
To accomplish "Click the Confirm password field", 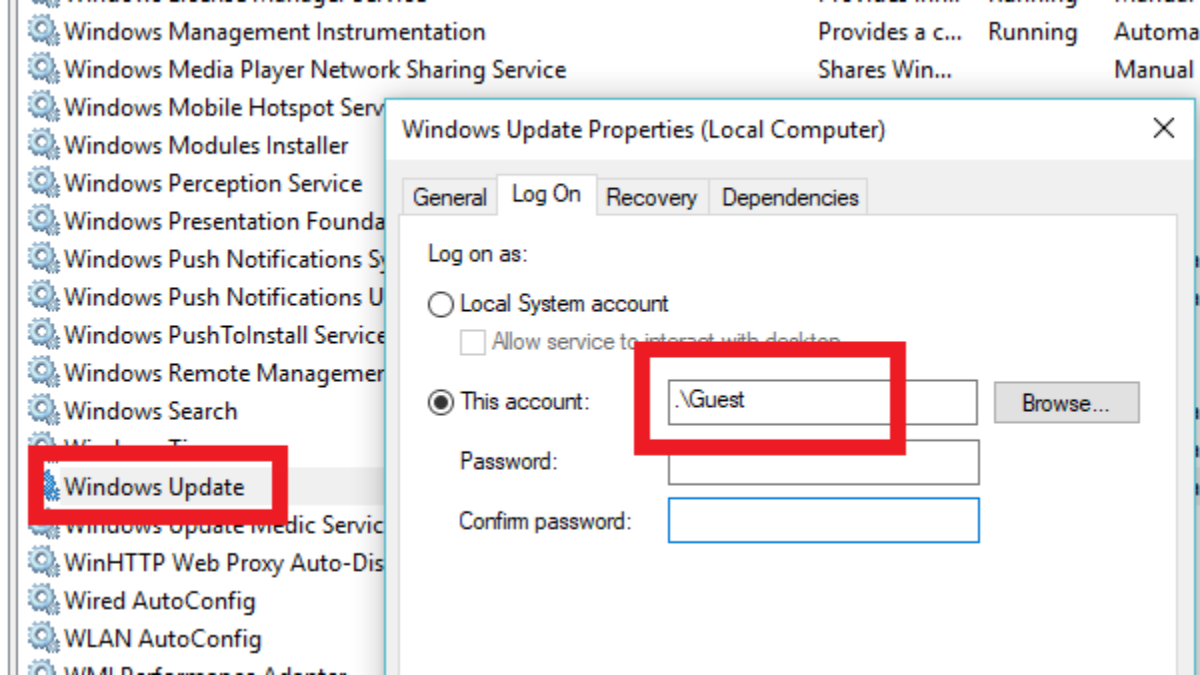I will pyautogui.click(x=823, y=521).
